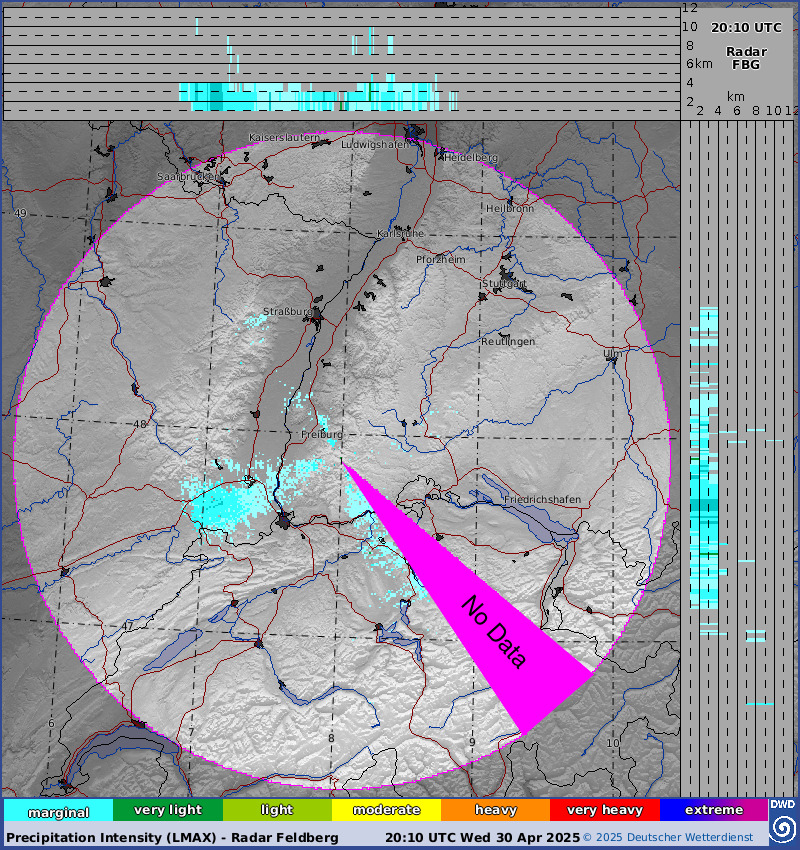Click the dark green 'very light' legend swatch
Viewport: 800px width, 850px height.
(x=168, y=810)
